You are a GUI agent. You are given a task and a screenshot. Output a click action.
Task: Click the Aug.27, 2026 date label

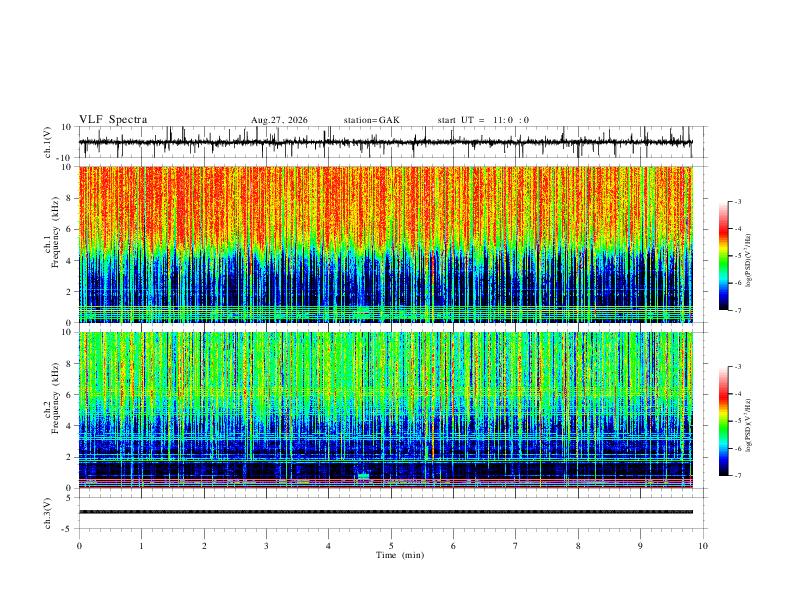[x=279, y=120]
